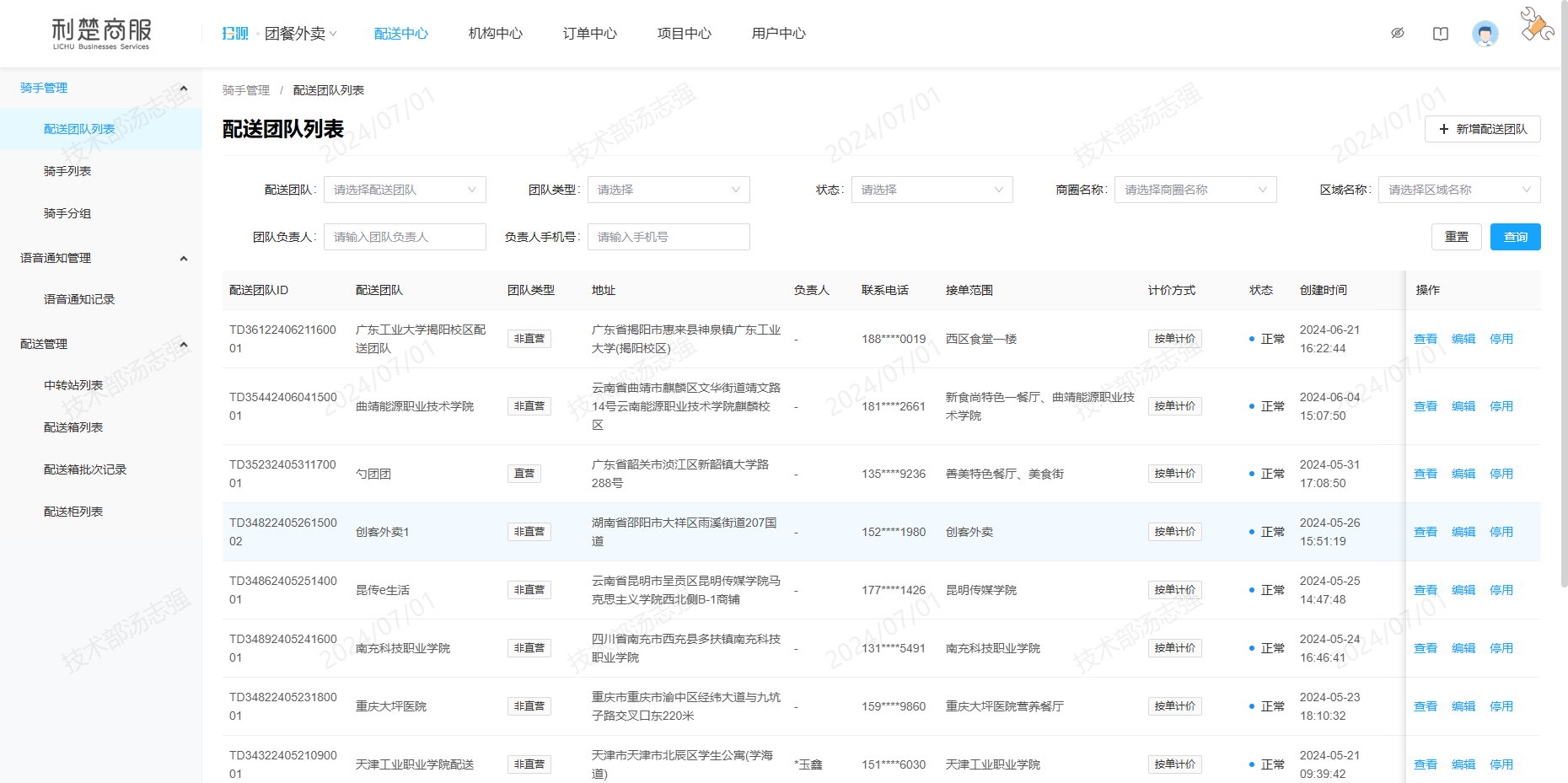This screenshot has width=1568, height=783.
Task: Click 负责人 *玉鑫 cell
Action: click(x=808, y=764)
